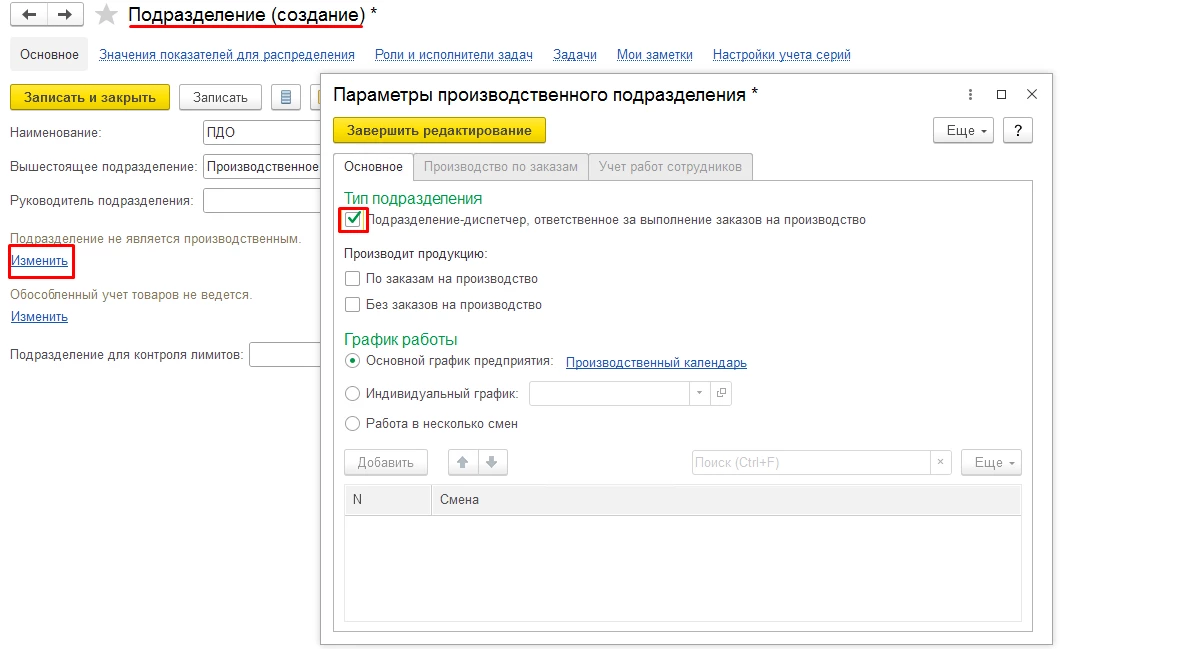Open the Еще dropdown beside the search field
The image size is (1200, 649).
click(991, 463)
